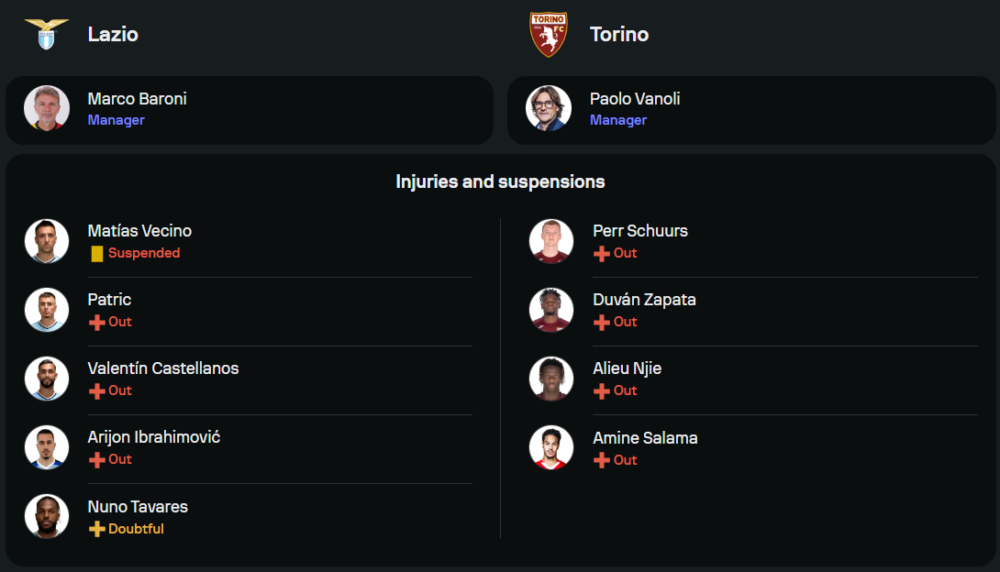Open the Torino team name link
1000x572 pixels.
click(x=619, y=34)
